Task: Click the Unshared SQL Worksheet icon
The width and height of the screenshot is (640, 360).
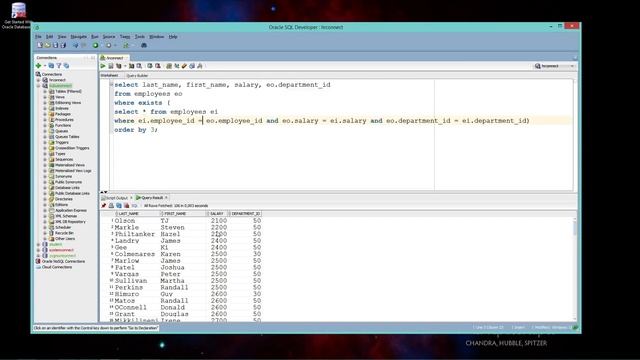Action: pos(169,66)
